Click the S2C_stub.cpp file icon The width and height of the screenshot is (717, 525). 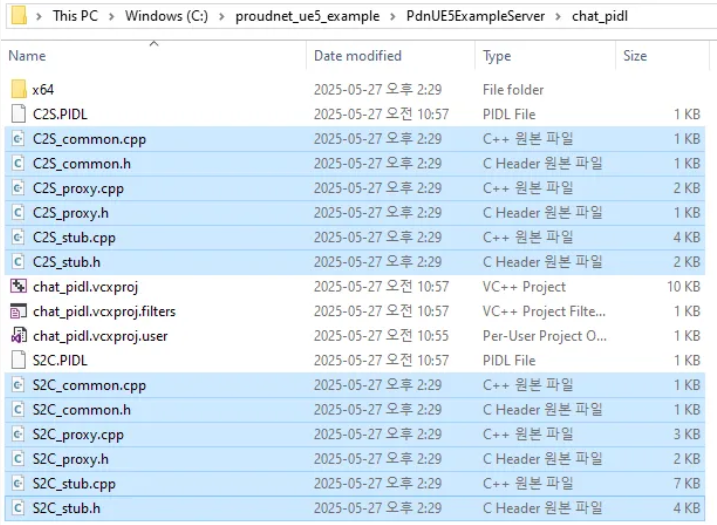[18, 483]
